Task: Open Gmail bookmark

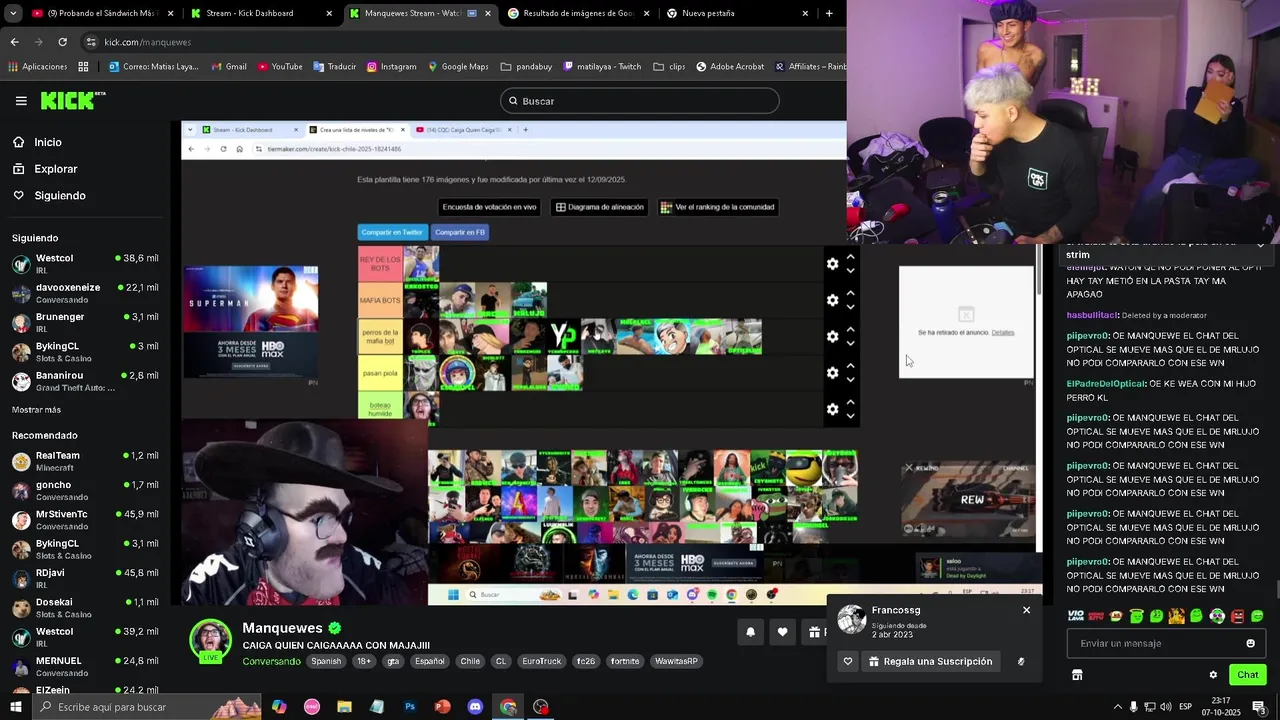Action: coord(228,67)
